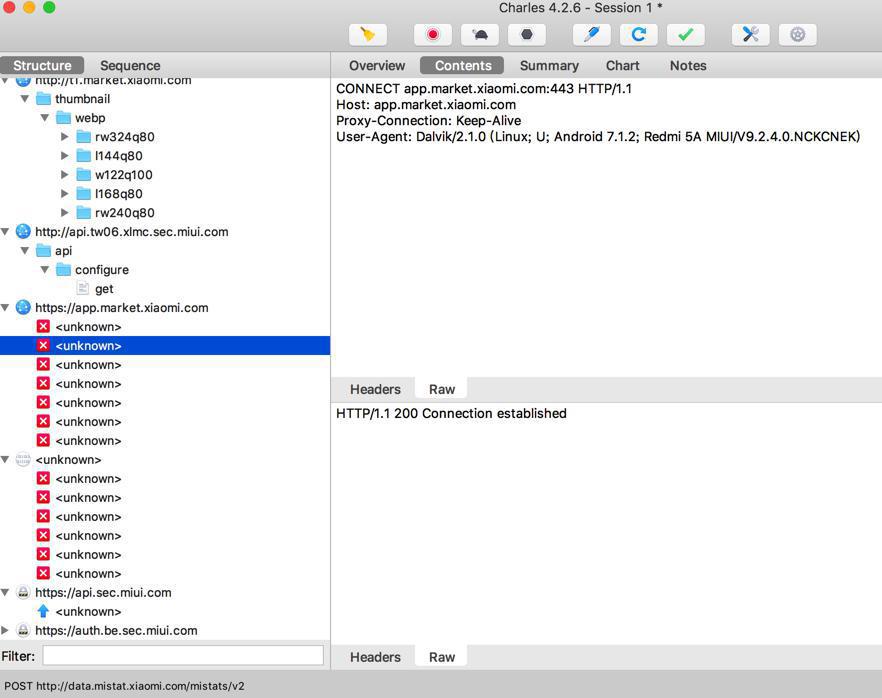The width and height of the screenshot is (882, 698).
Task: Collapse the api folder
Action: click(x=25, y=251)
